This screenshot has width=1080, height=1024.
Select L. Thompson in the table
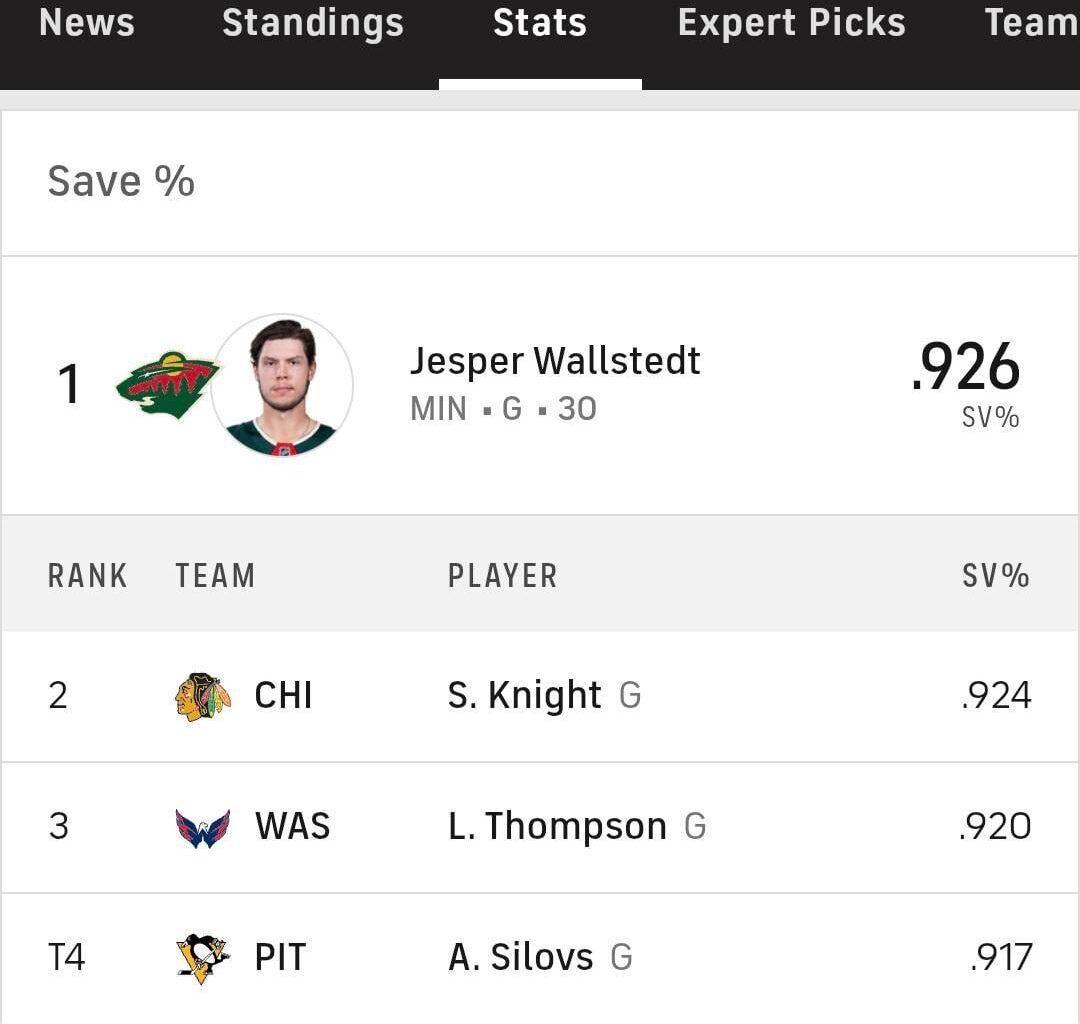[556, 826]
